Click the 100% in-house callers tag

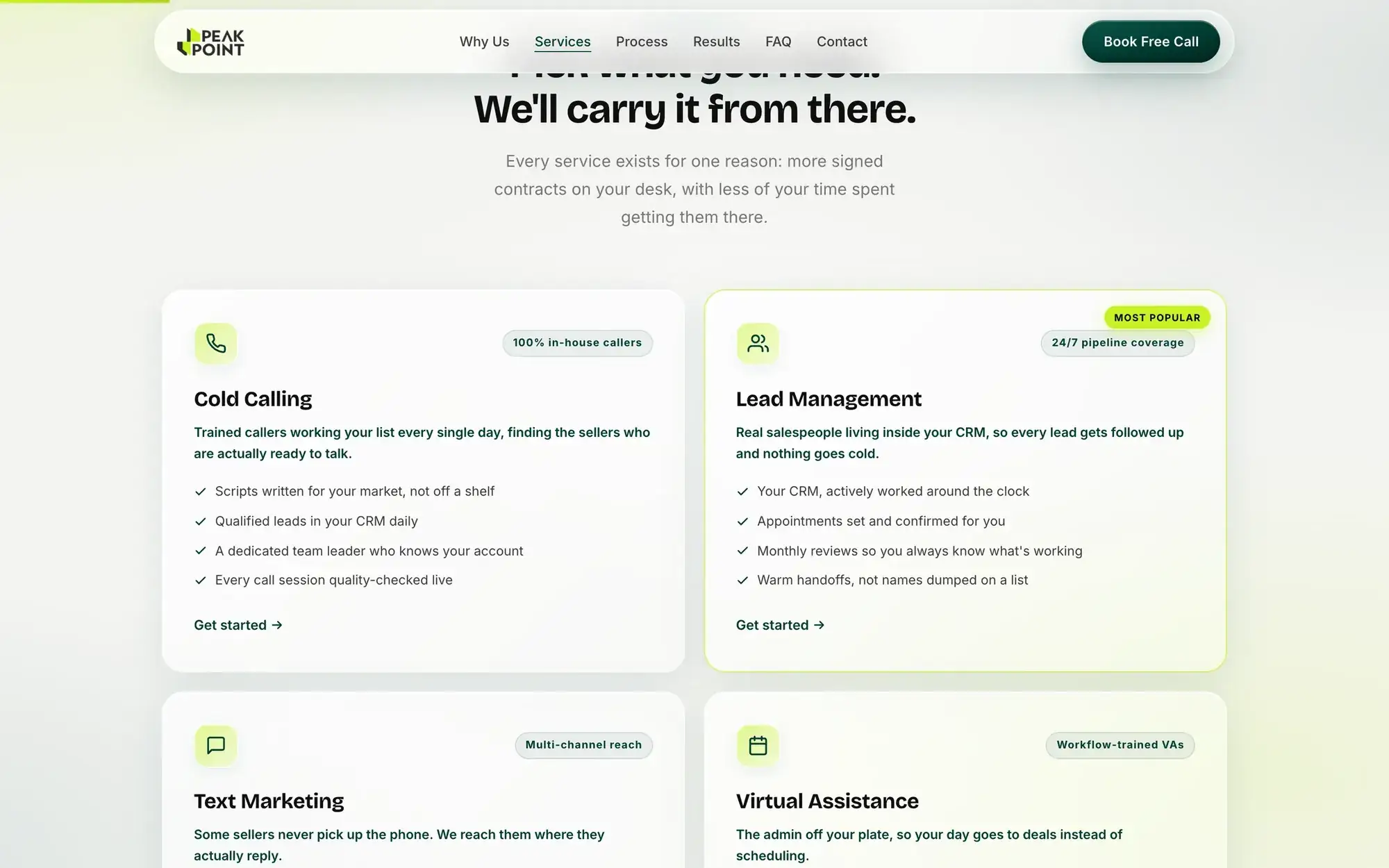[x=577, y=343]
